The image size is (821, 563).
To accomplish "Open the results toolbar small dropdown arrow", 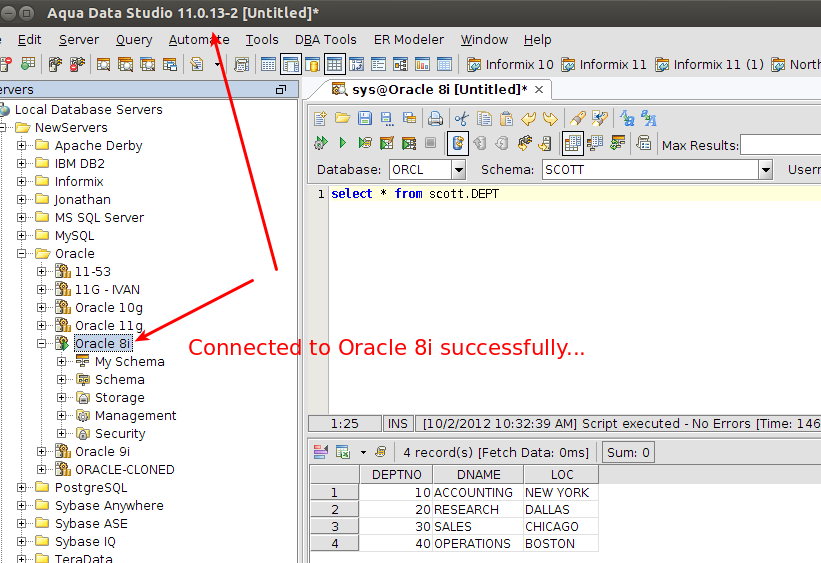I will (x=363, y=452).
